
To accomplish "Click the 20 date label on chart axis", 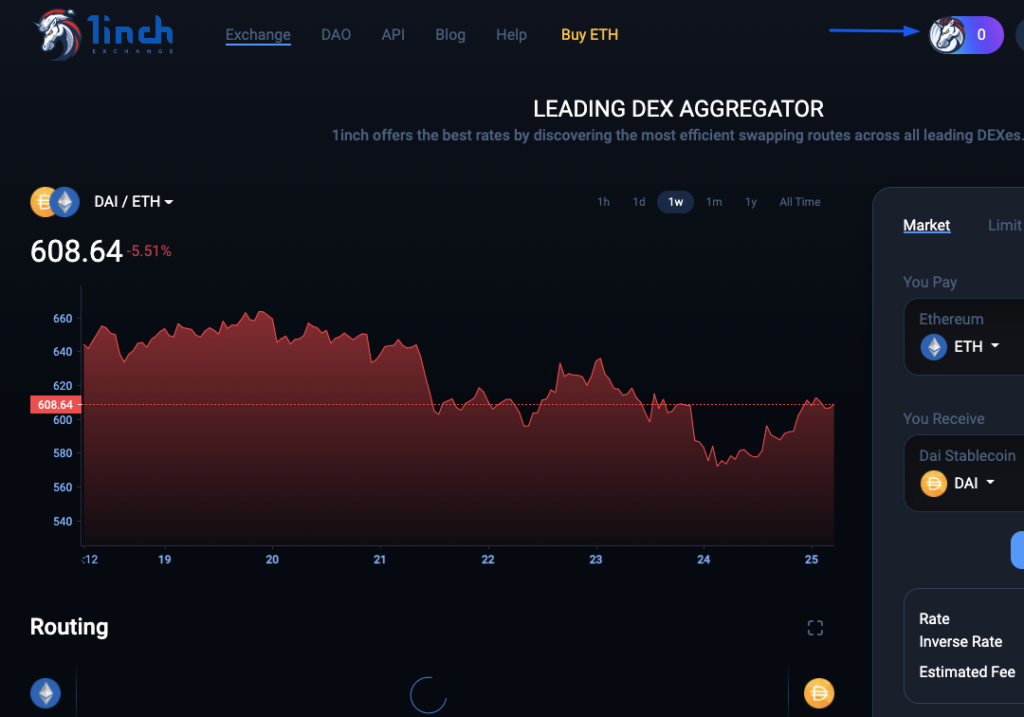I will pos(272,560).
